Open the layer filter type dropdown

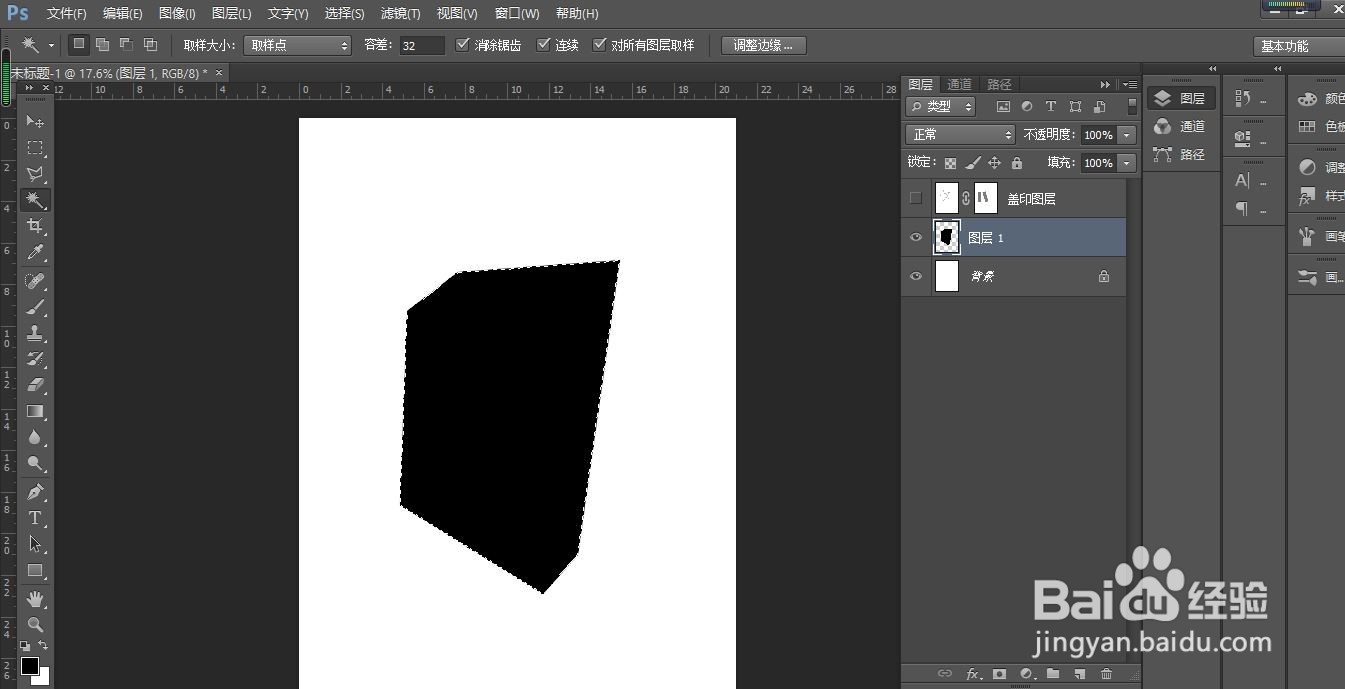(x=941, y=106)
